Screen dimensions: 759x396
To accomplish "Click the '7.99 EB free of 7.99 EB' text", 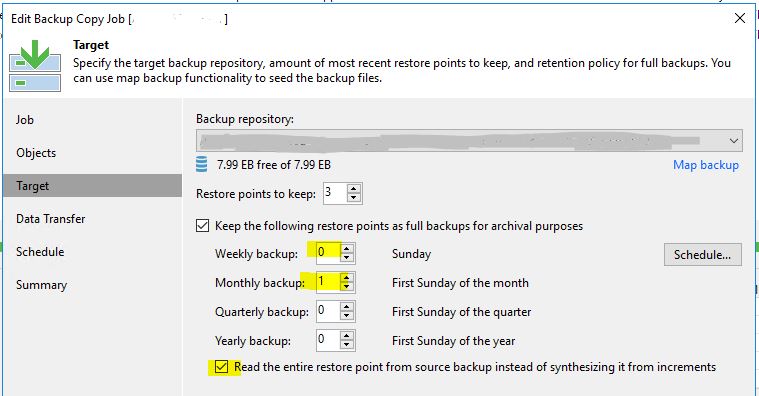I will pyautogui.click(x=273, y=165).
